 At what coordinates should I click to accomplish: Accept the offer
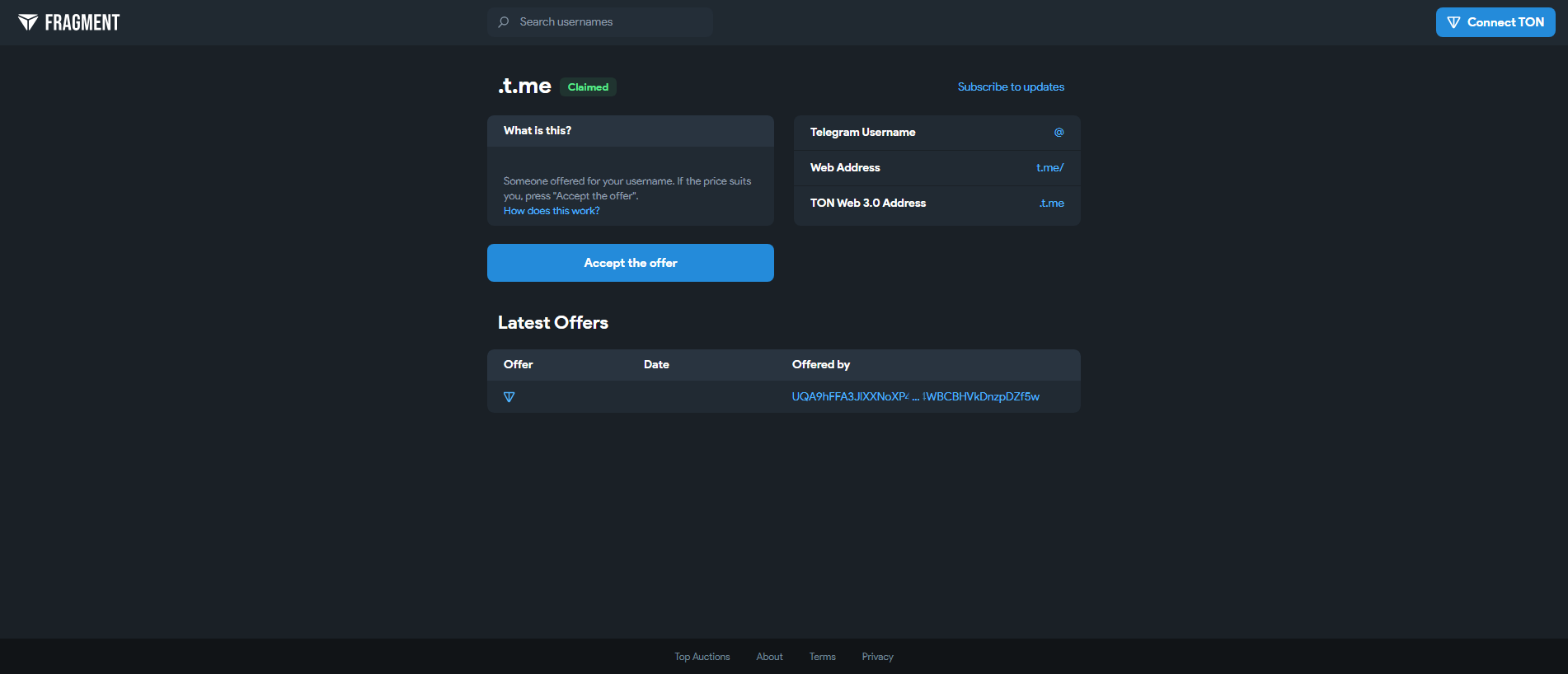[x=631, y=263]
